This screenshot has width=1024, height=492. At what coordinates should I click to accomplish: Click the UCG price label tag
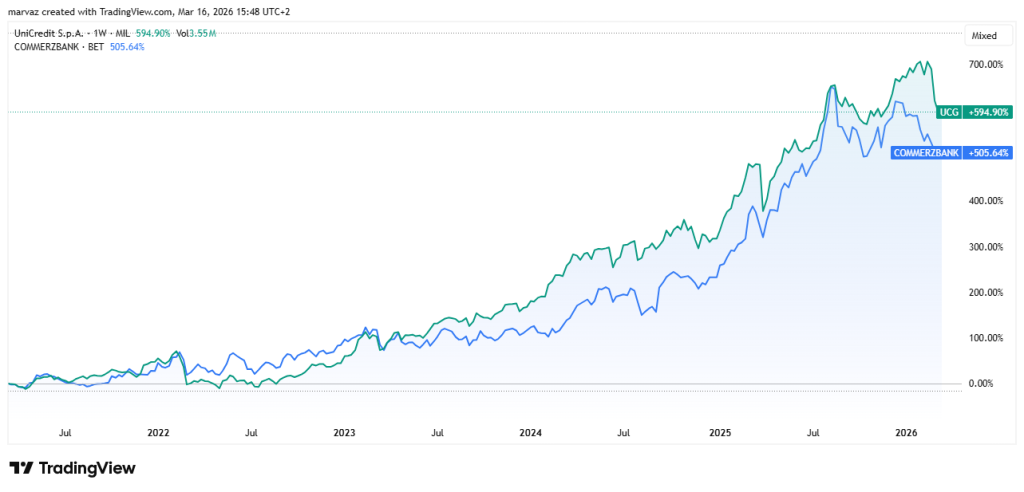pos(948,113)
